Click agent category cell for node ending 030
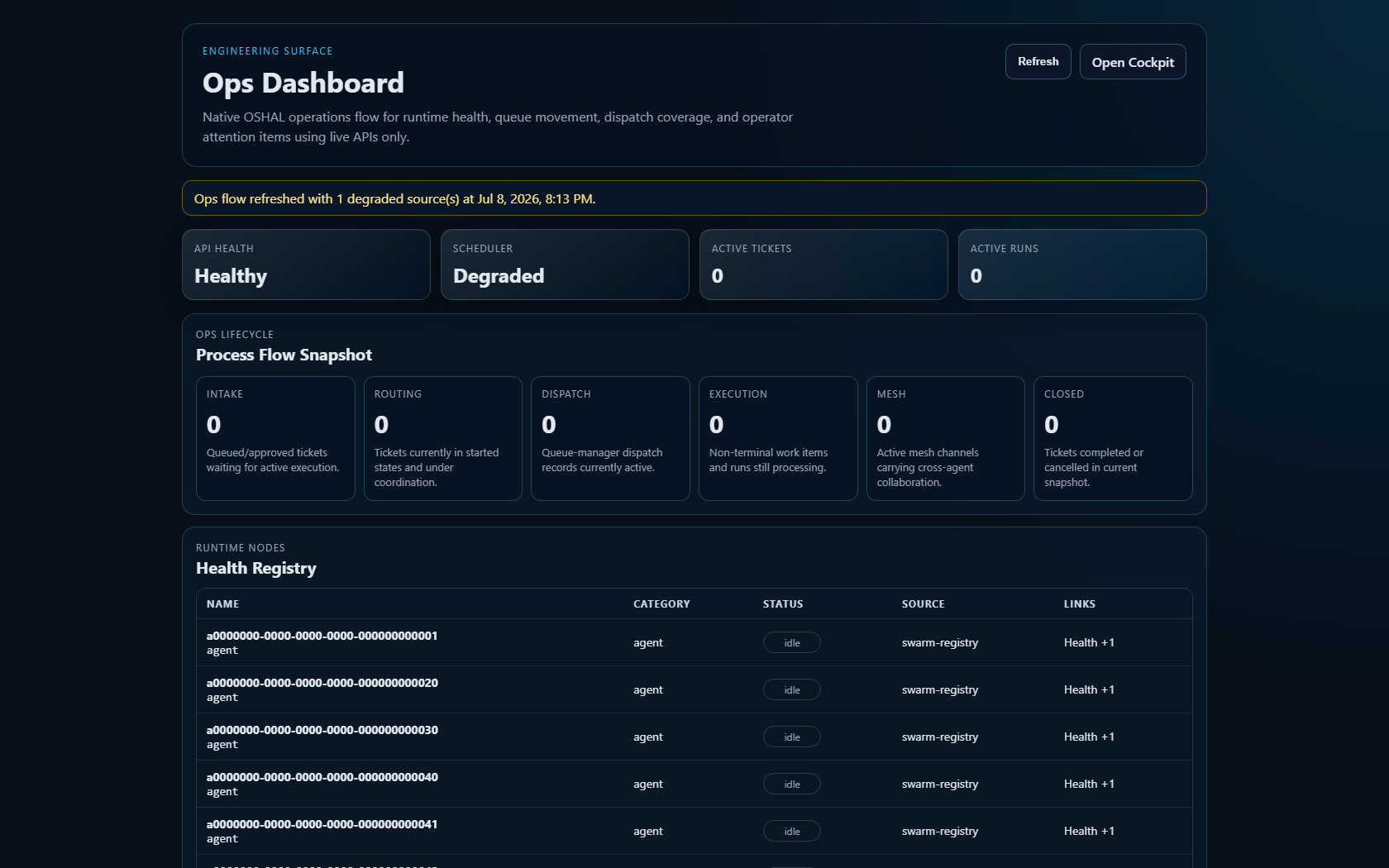Screen dimensions: 1389x868 point(648,737)
